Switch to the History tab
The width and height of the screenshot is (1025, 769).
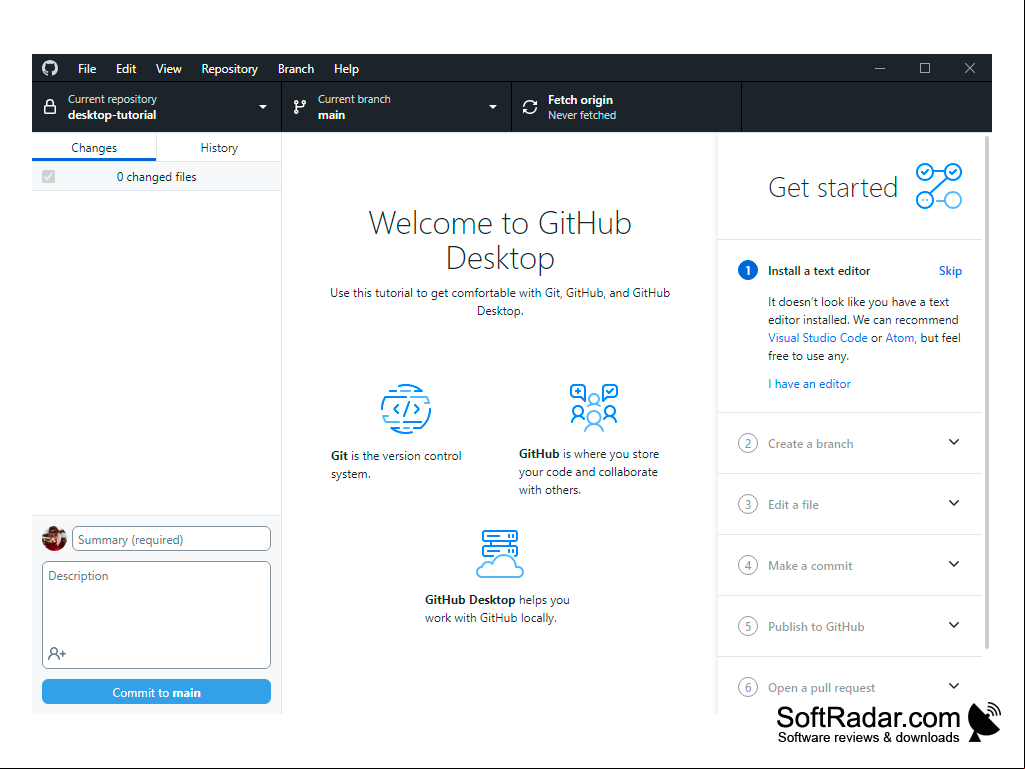pos(219,148)
